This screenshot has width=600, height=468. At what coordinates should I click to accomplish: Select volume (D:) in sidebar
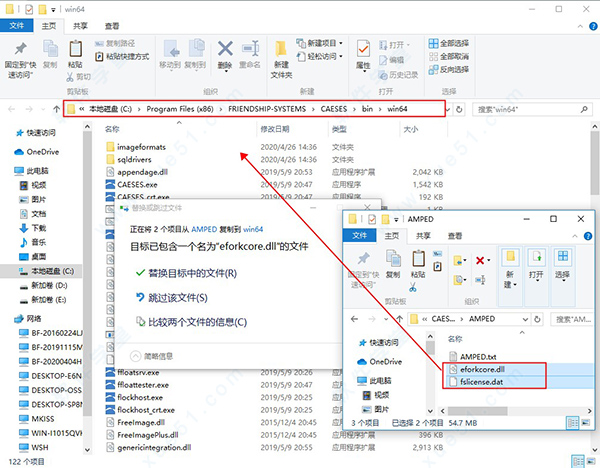44,285
